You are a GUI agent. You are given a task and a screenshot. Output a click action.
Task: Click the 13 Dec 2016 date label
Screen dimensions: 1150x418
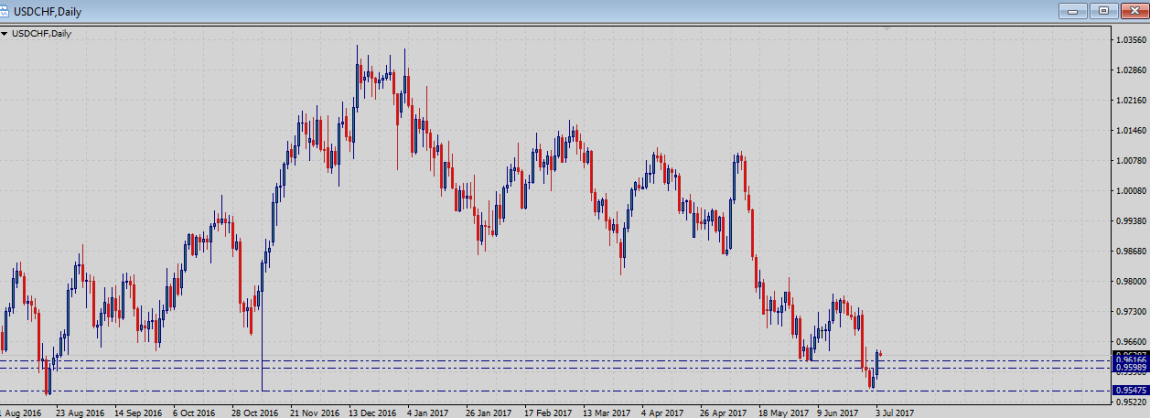point(371,411)
